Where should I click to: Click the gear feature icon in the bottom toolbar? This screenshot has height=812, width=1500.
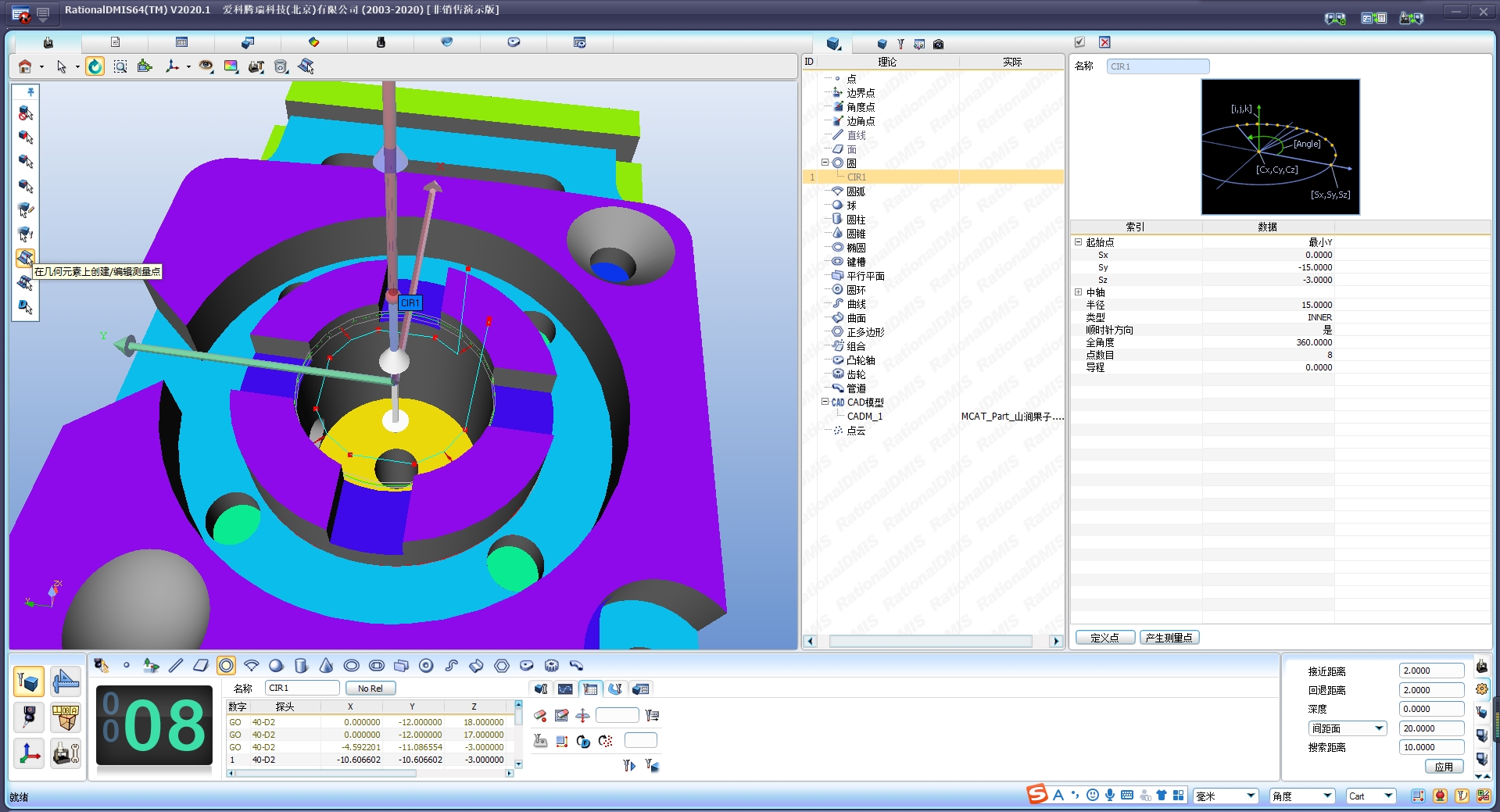click(x=552, y=665)
